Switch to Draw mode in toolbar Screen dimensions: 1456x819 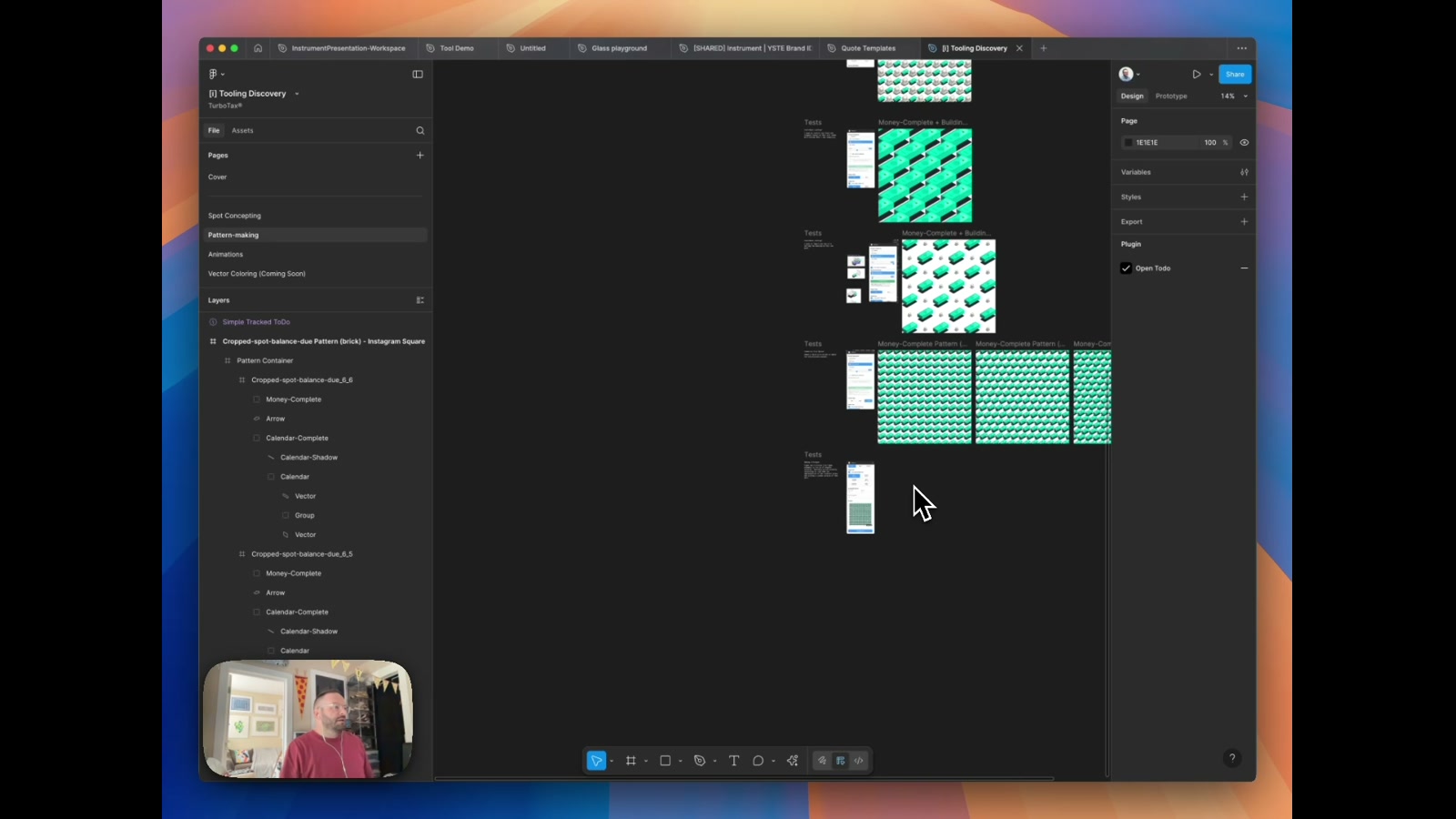822,761
